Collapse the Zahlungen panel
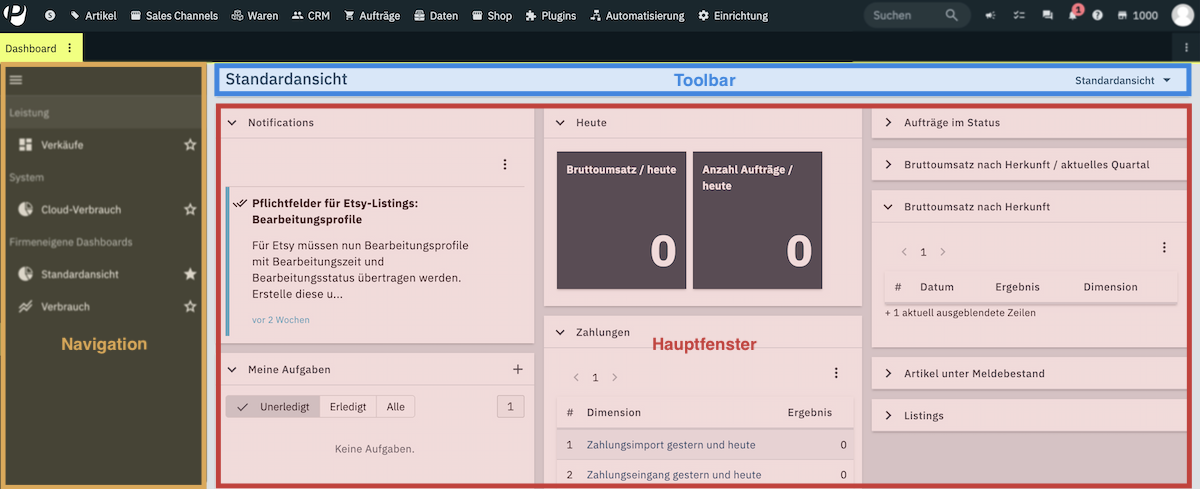Viewport: 1200px width, 489px height. [x=560, y=332]
